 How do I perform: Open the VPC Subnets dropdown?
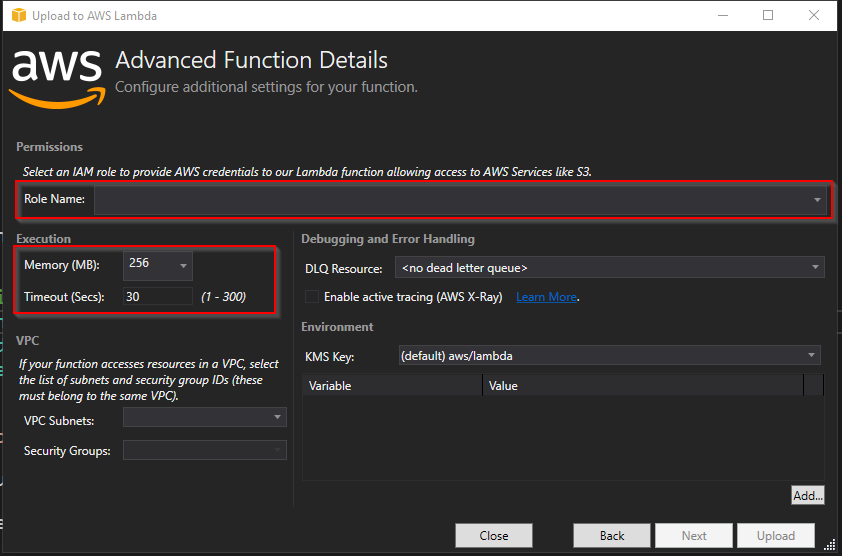pyautogui.click(x=205, y=417)
